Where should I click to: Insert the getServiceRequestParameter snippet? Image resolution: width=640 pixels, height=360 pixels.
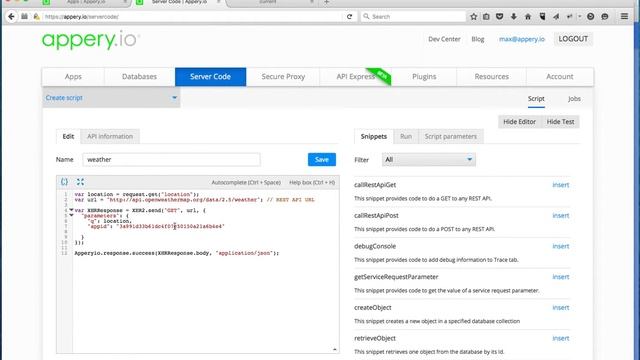pos(560,277)
